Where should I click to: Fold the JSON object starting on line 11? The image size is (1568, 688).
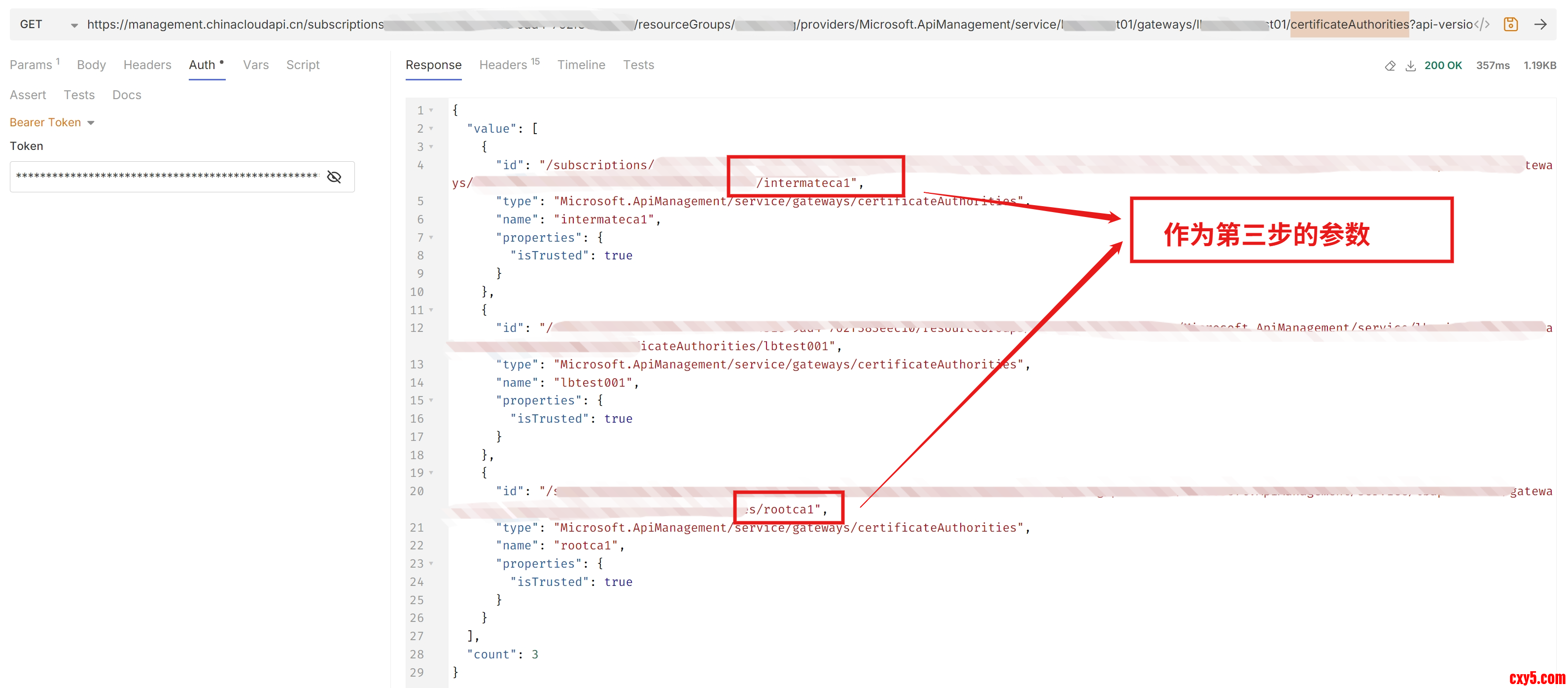[x=431, y=310]
